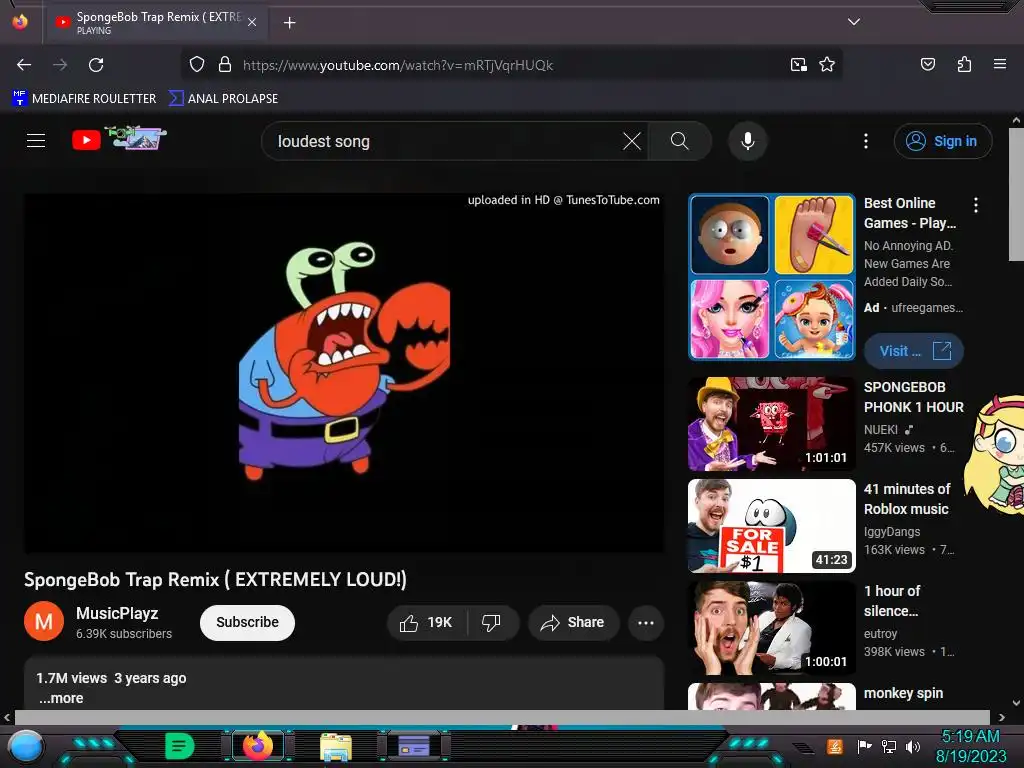Click the IggyDangs channel name
This screenshot has height=768, width=1024.
[891, 532]
